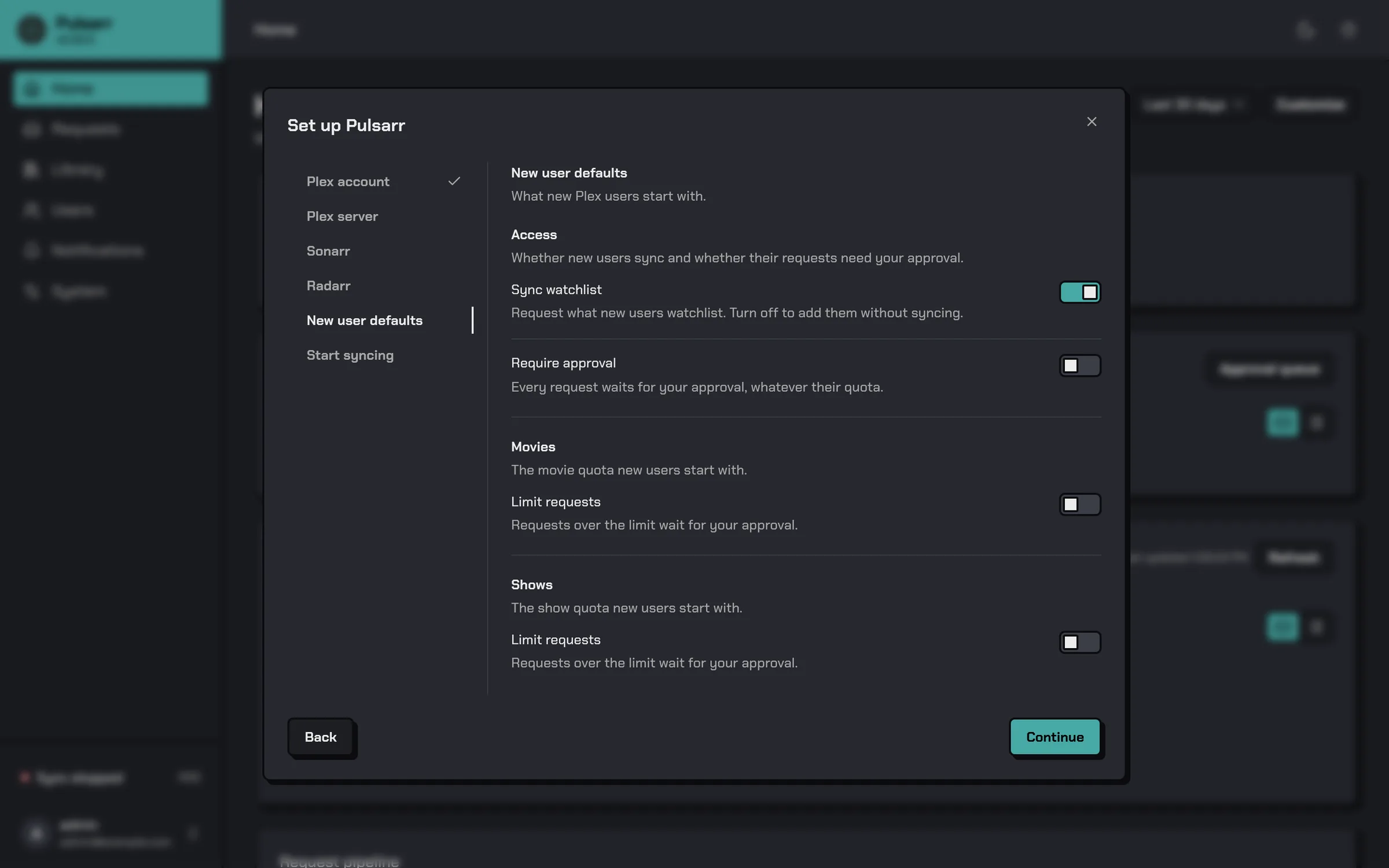Turn on Limit requests for Movies
The image size is (1389, 868).
(1080, 505)
